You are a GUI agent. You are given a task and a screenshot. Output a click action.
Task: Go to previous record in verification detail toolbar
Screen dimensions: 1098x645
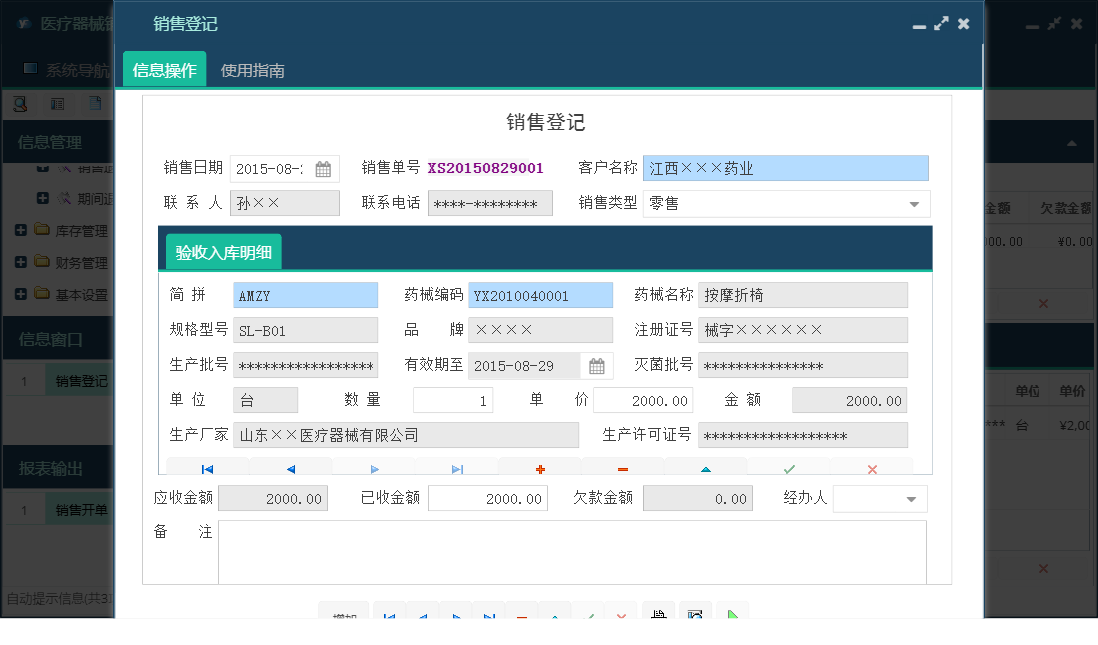(290, 469)
